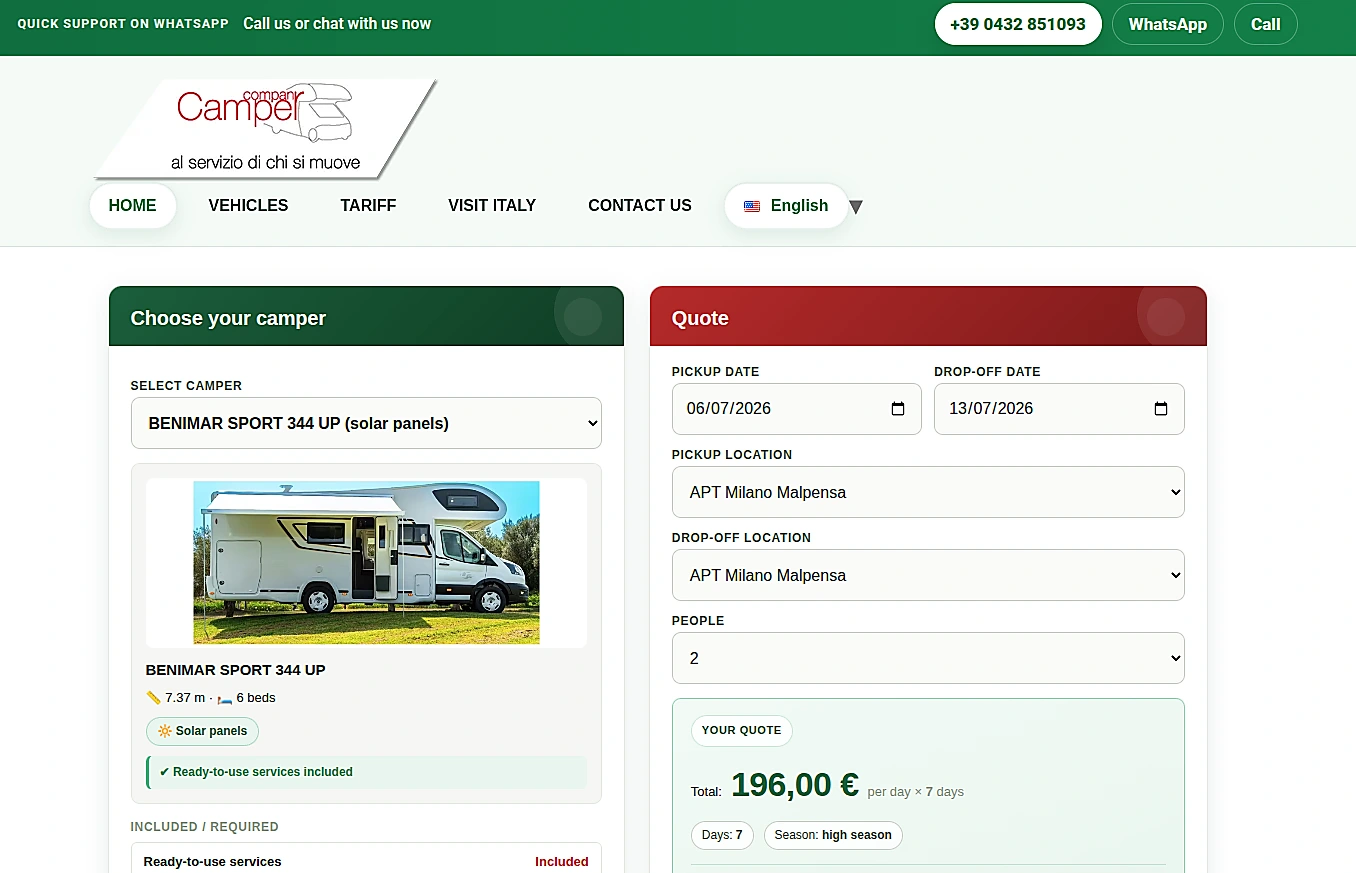Click the "Ready-to-use services included" notice
The width and height of the screenshot is (1356, 873).
[366, 772]
